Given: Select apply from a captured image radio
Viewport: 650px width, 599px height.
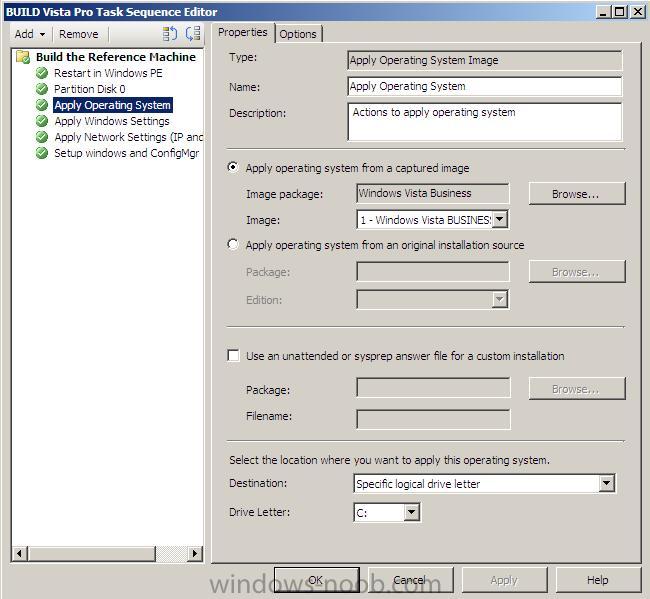Looking at the screenshot, I should (233, 167).
